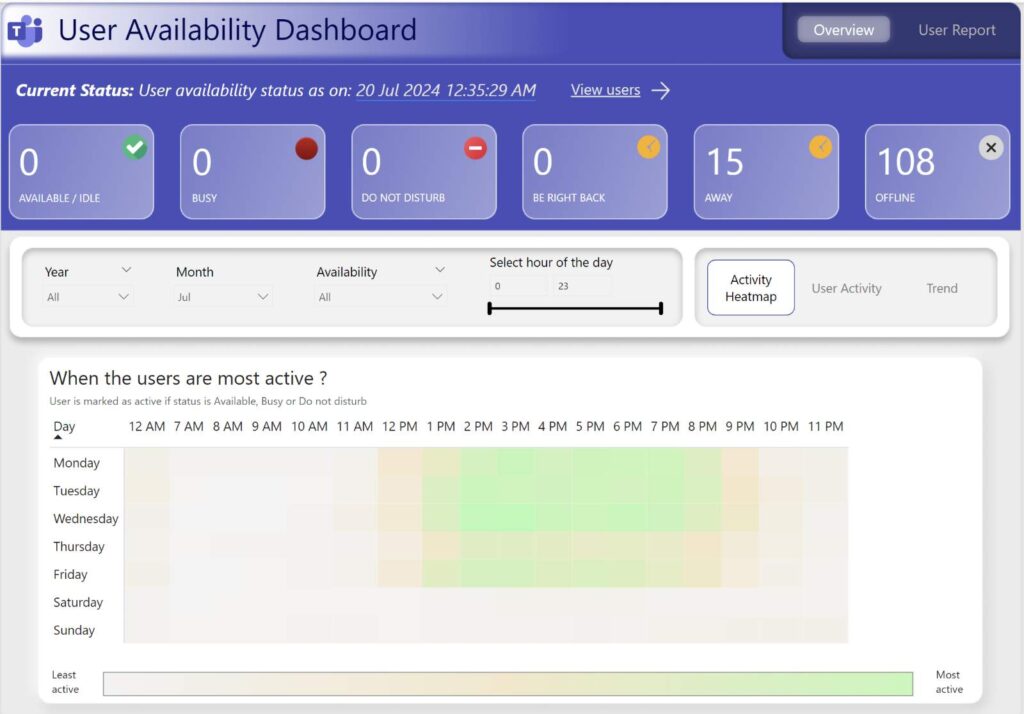Click the arrow next to View users
The height and width of the screenshot is (714, 1024).
660,91
